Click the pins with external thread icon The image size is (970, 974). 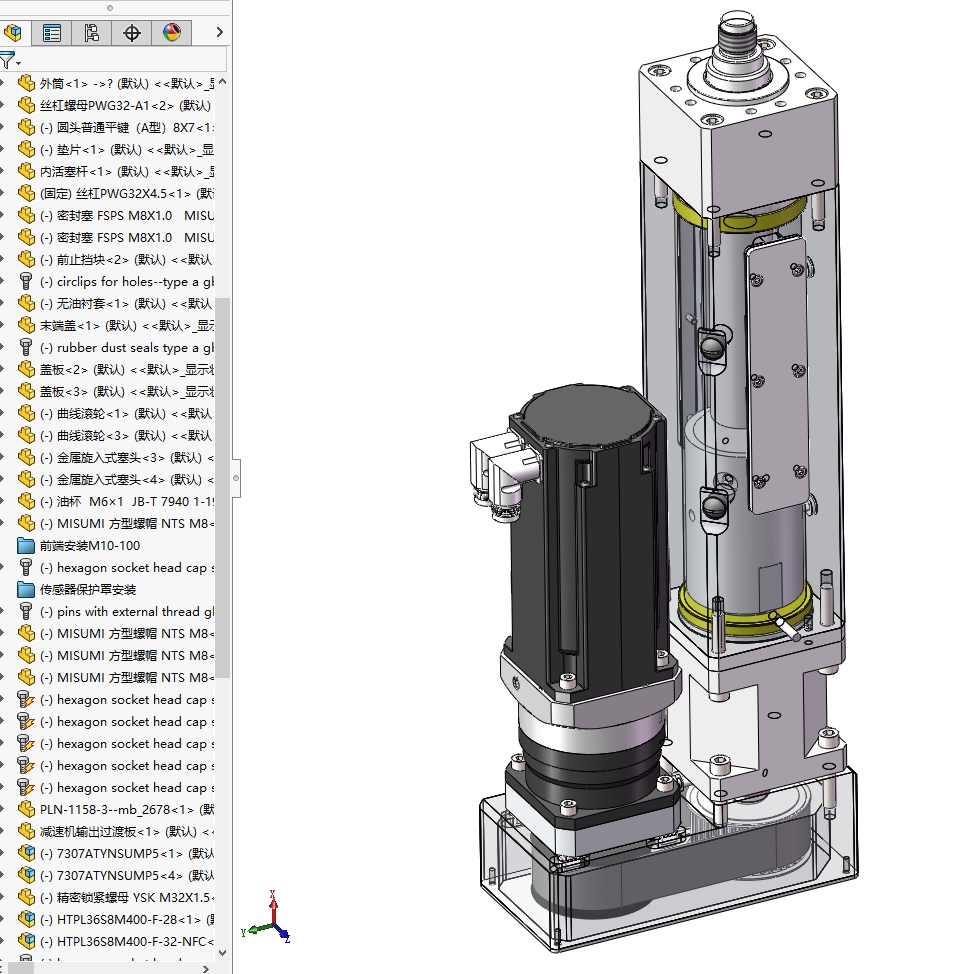[26, 611]
